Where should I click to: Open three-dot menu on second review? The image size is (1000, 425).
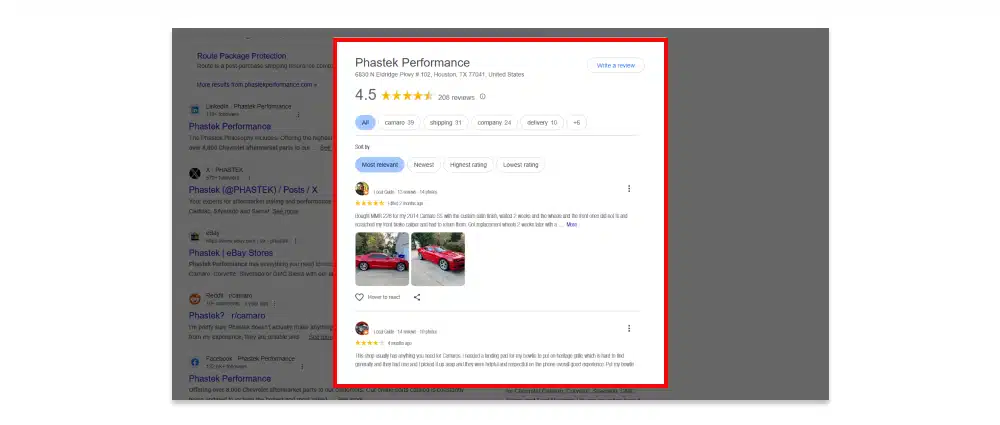pyautogui.click(x=628, y=328)
